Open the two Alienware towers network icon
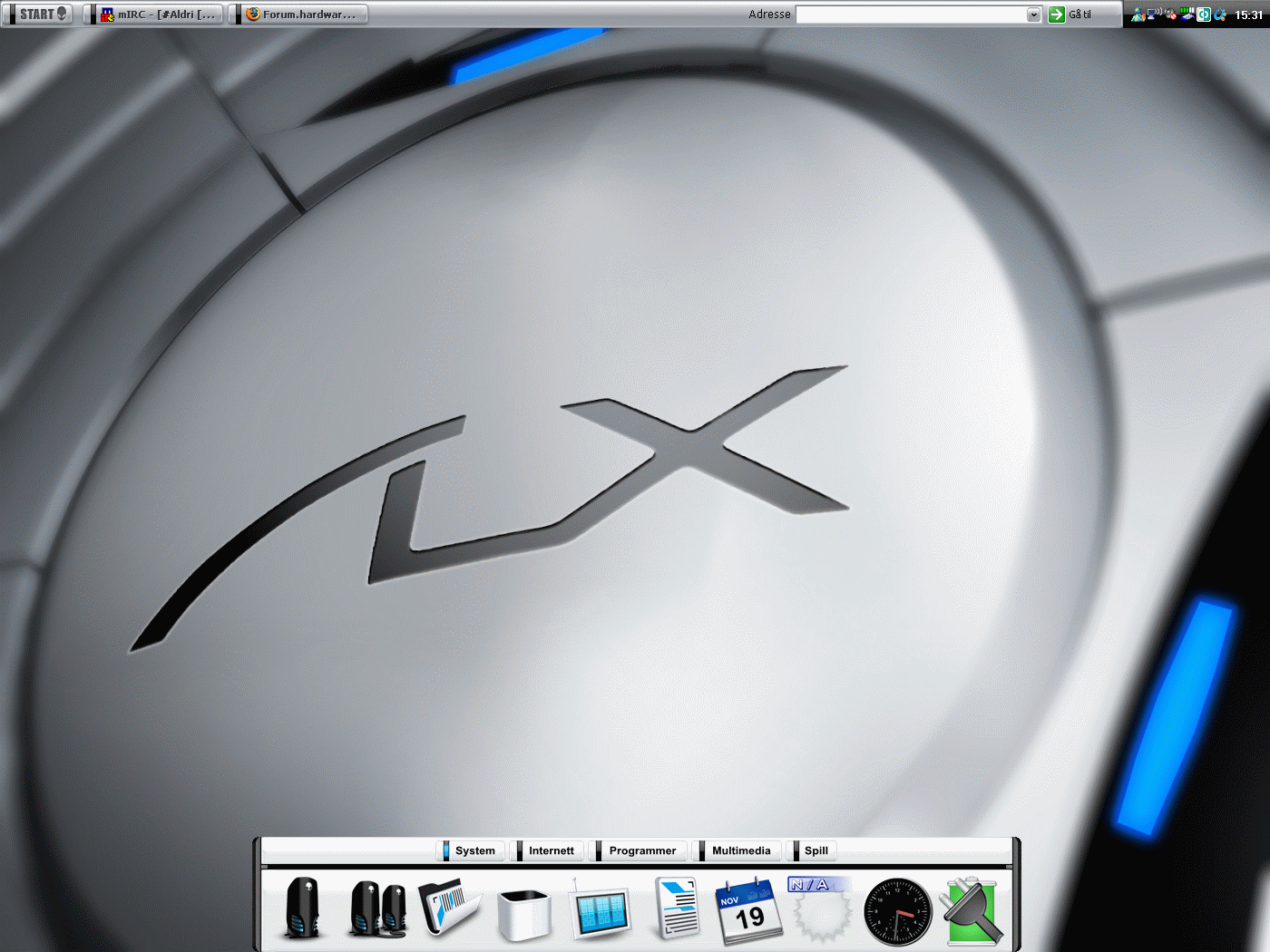1270x952 pixels. pos(377,909)
